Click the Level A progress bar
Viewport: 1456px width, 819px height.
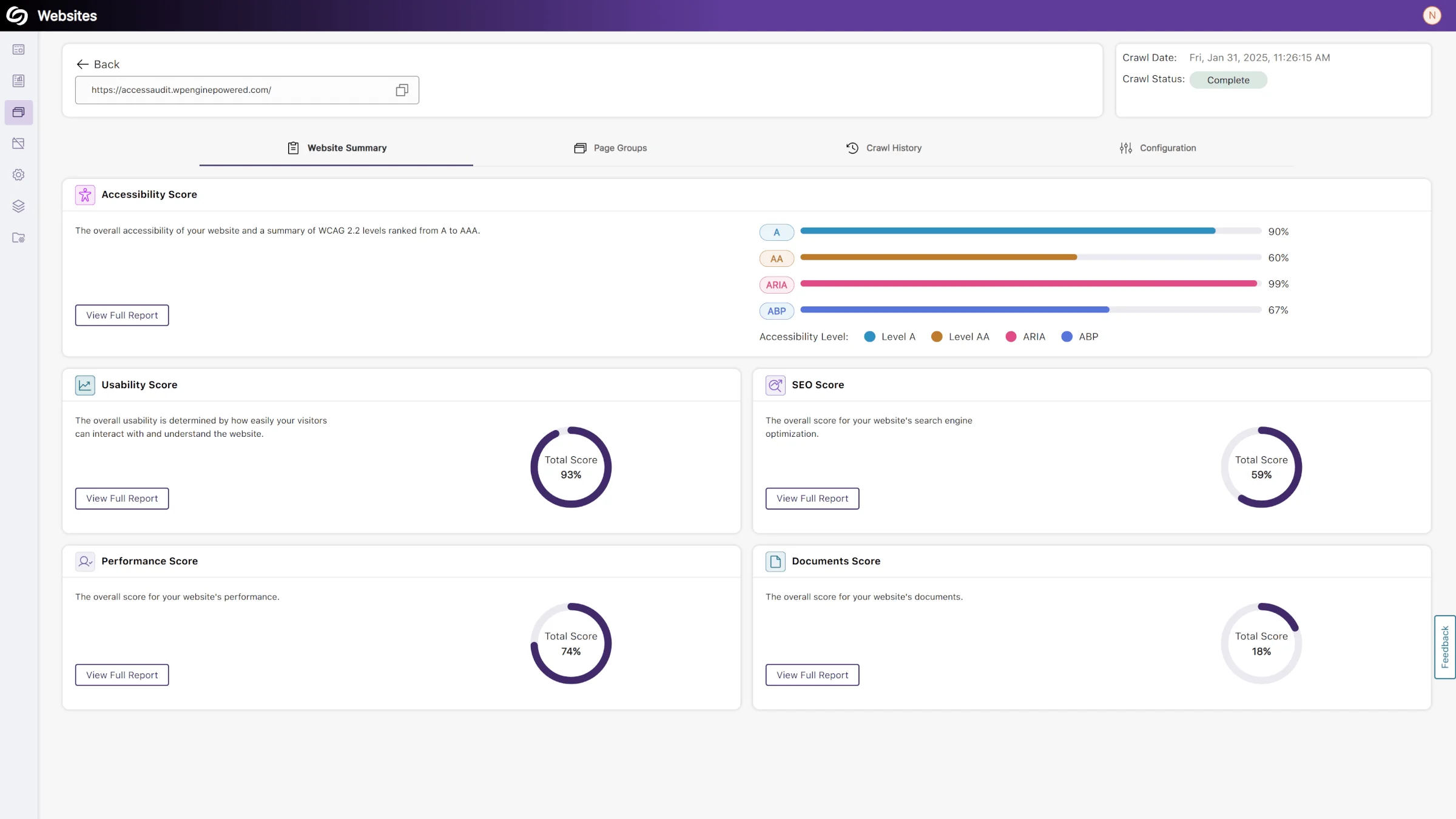point(1031,231)
